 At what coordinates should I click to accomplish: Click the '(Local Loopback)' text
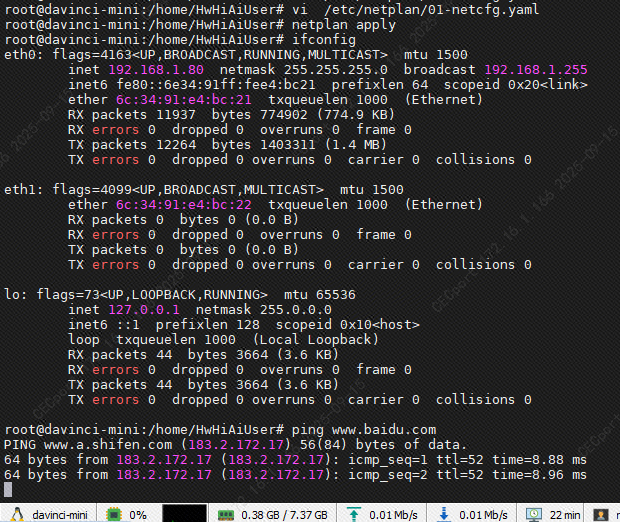pos(316,340)
